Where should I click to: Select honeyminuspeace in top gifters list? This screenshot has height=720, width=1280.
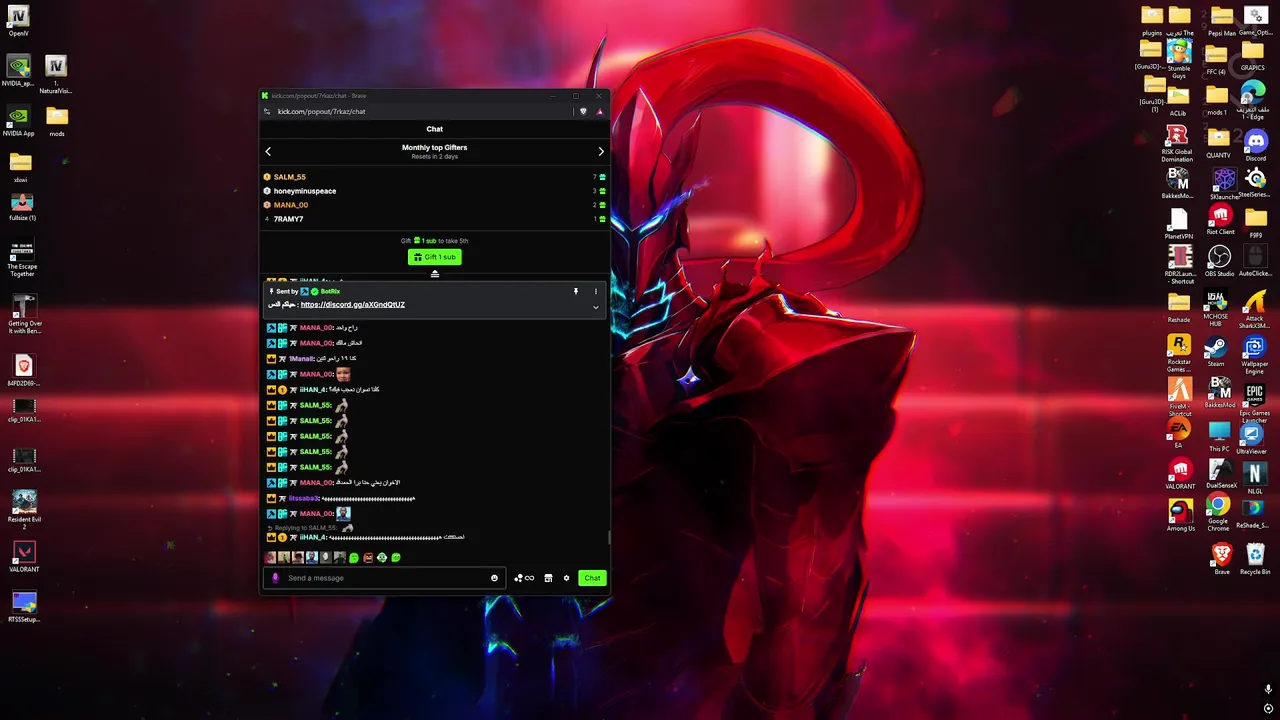(x=305, y=191)
